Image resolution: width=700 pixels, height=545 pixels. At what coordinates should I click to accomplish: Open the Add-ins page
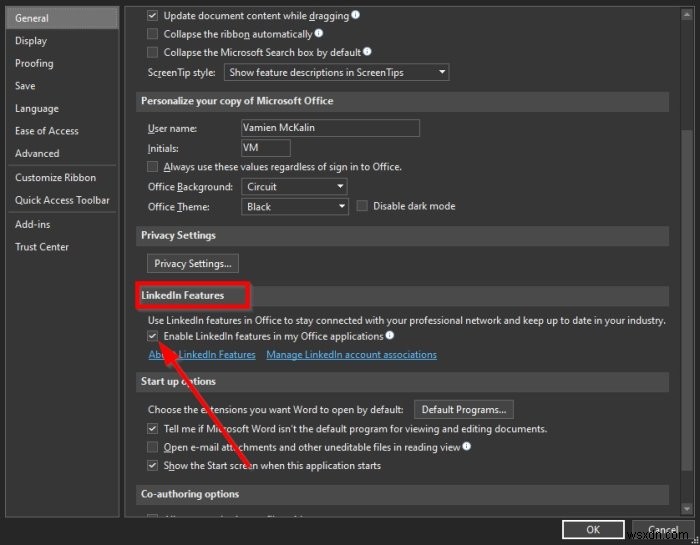pyautogui.click(x=62, y=224)
